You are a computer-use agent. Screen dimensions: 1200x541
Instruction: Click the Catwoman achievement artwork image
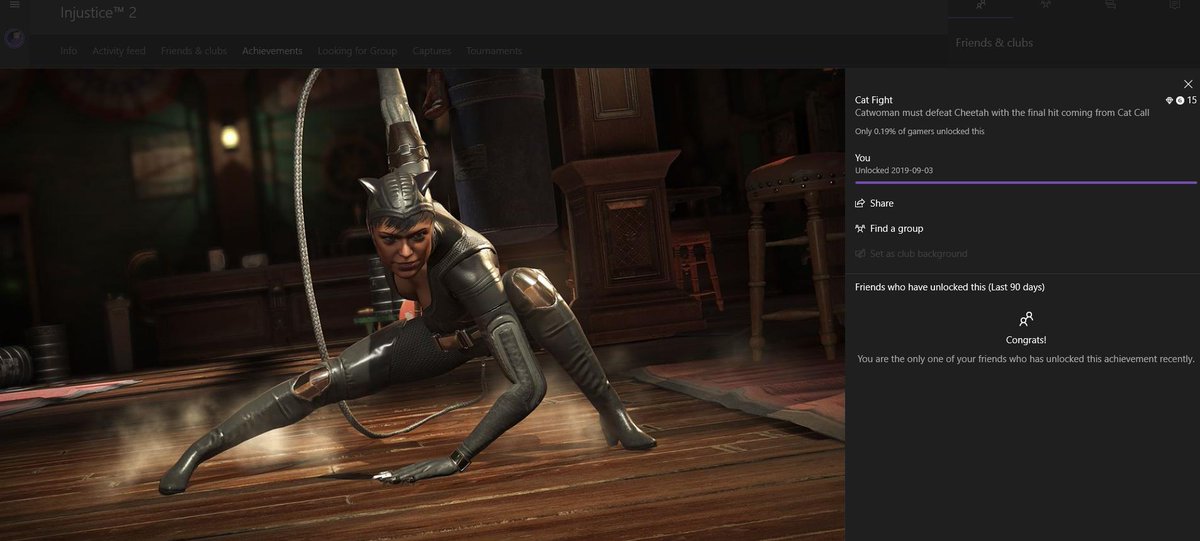422,304
